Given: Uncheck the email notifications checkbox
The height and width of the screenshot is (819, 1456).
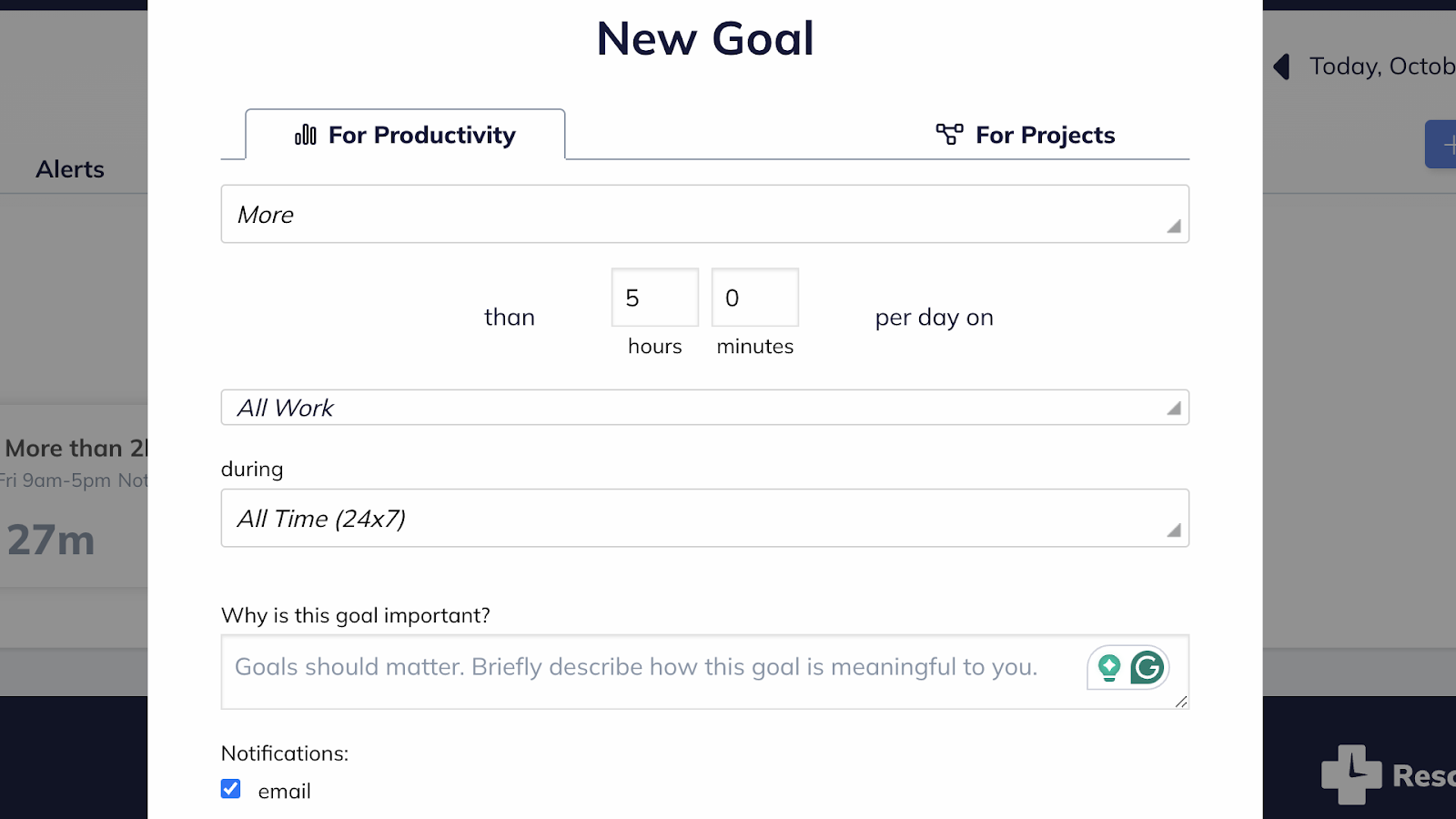Looking at the screenshot, I should pos(231,789).
